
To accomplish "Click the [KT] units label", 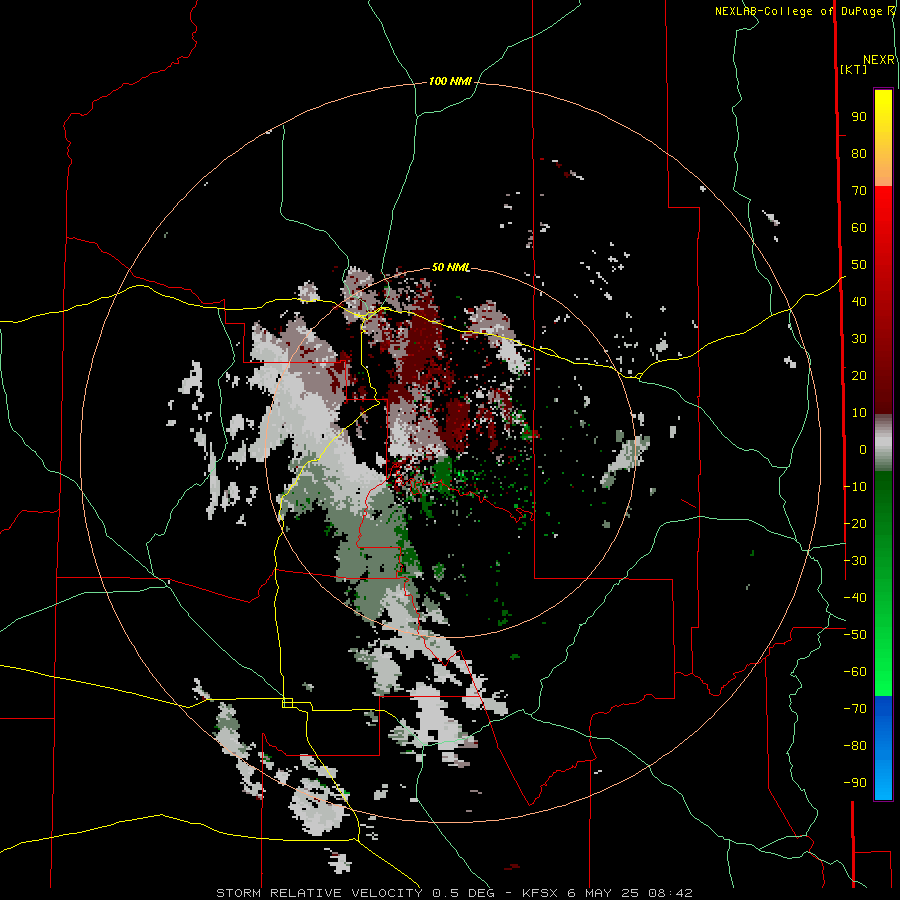I will [x=853, y=69].
